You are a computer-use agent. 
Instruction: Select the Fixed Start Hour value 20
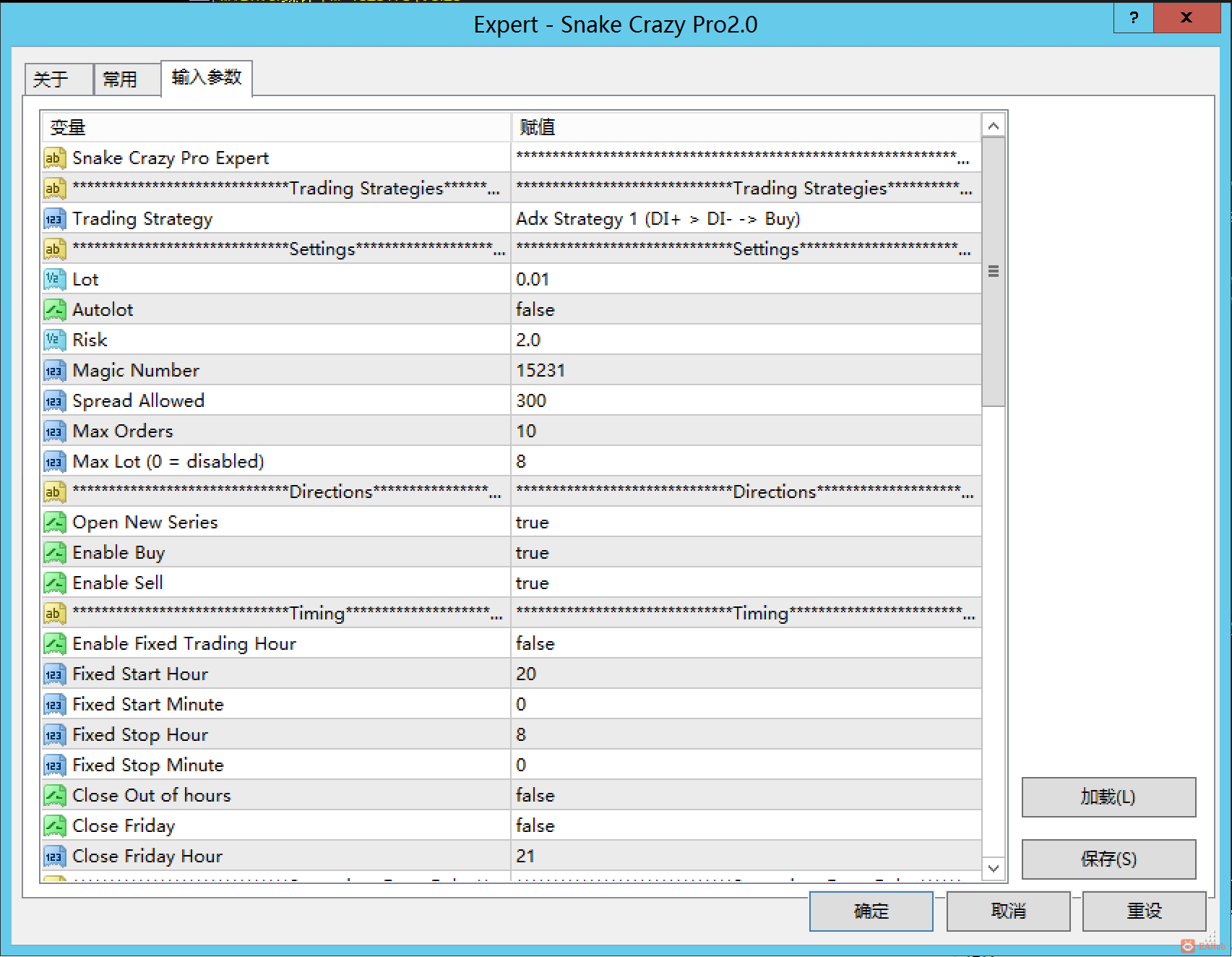(x=746, y=674)
